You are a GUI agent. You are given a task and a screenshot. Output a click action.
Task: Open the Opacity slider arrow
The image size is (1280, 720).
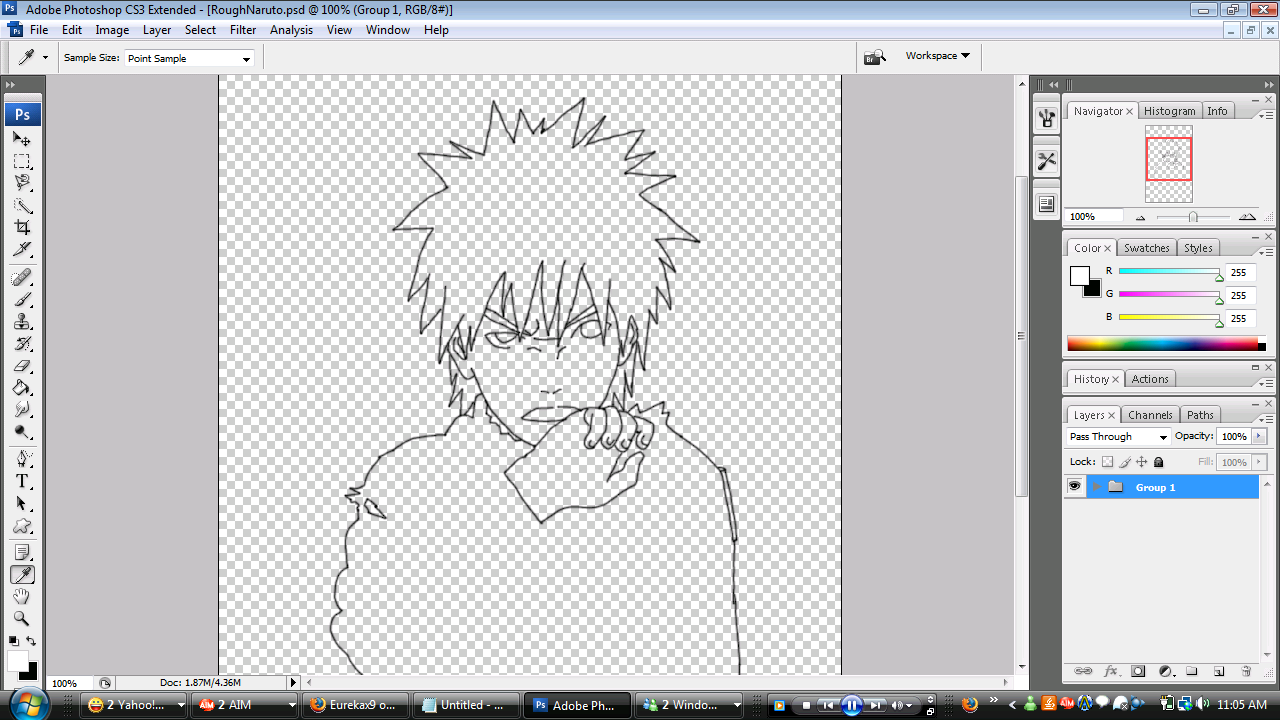click(1259, 437)
